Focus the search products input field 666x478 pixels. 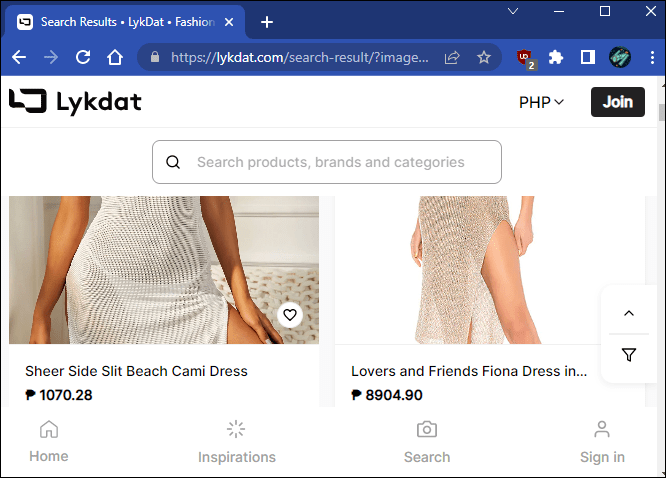coord(340,162)
